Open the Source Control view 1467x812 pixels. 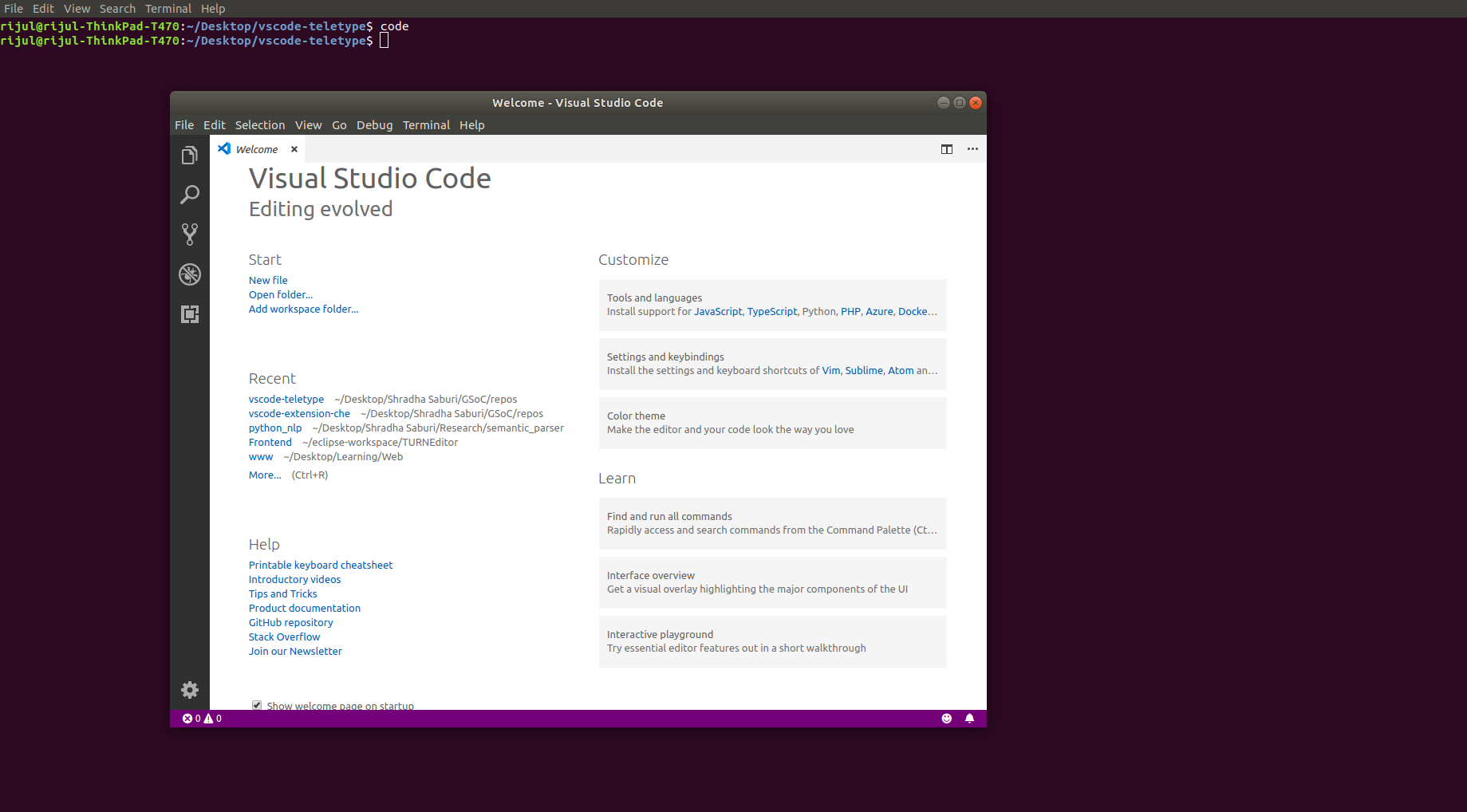190,235
